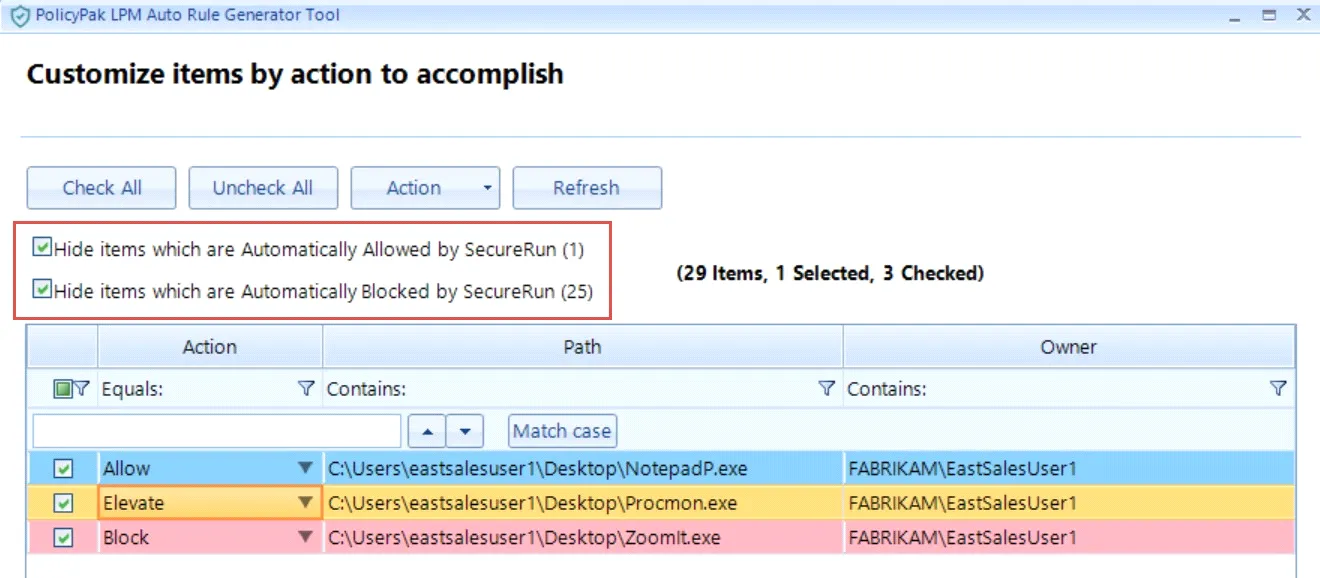Maximize the Auto Rule Generator window
This screenshot has height=578, width=1320.
[x=1269, y=15]
